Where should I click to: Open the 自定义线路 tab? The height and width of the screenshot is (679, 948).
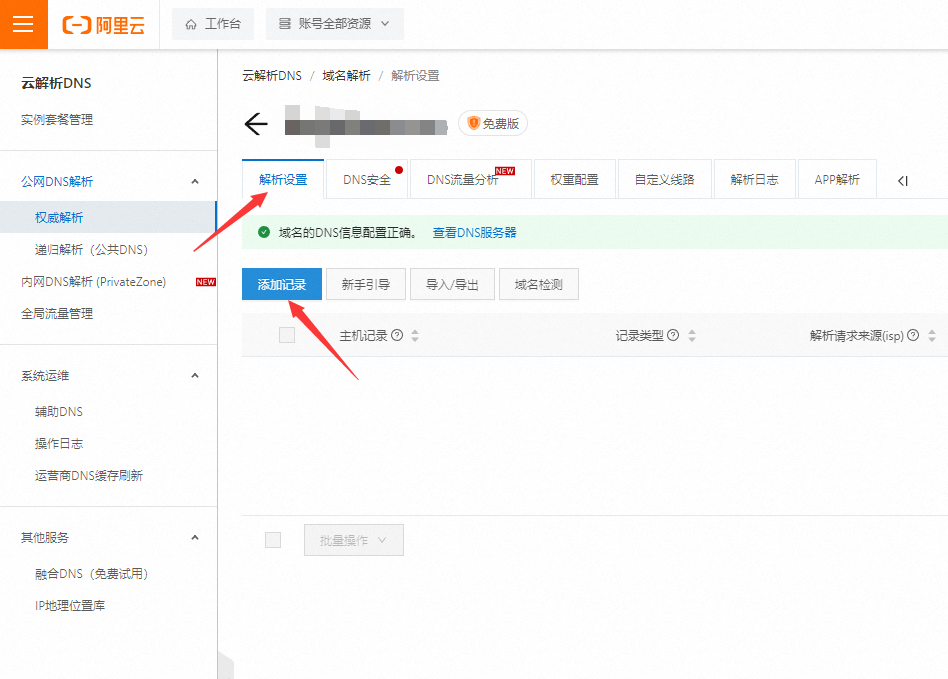[x=664, y=180]
